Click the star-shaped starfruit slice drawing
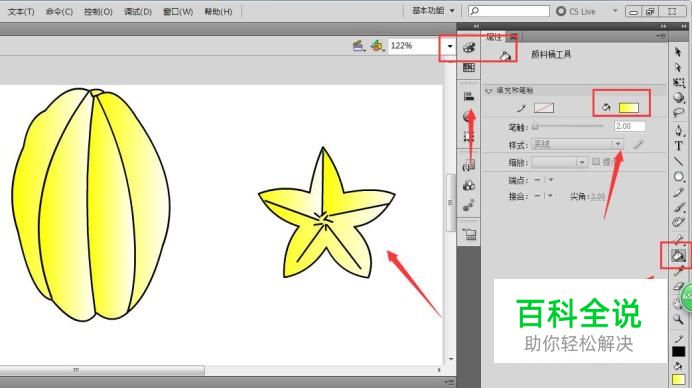 pos(327,214)
